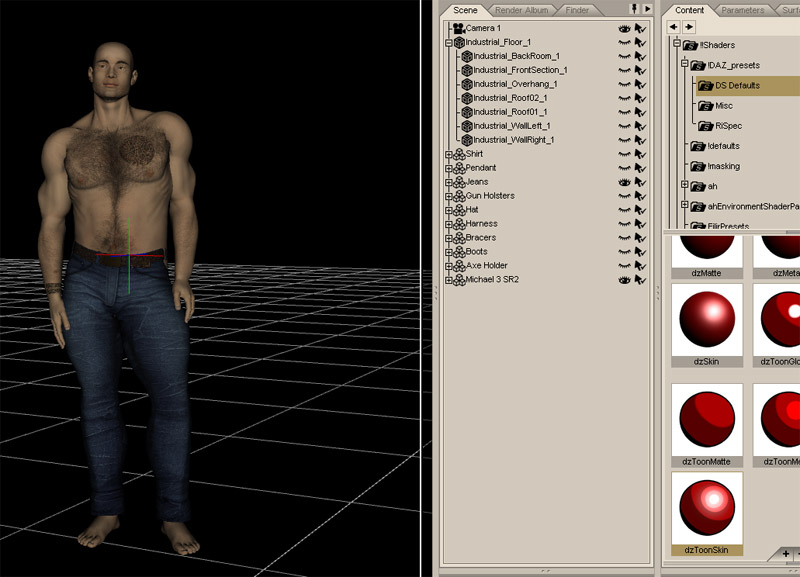
Task: Collapse the !DAZ_presets folder node
Action: click(x=685, y=64)
